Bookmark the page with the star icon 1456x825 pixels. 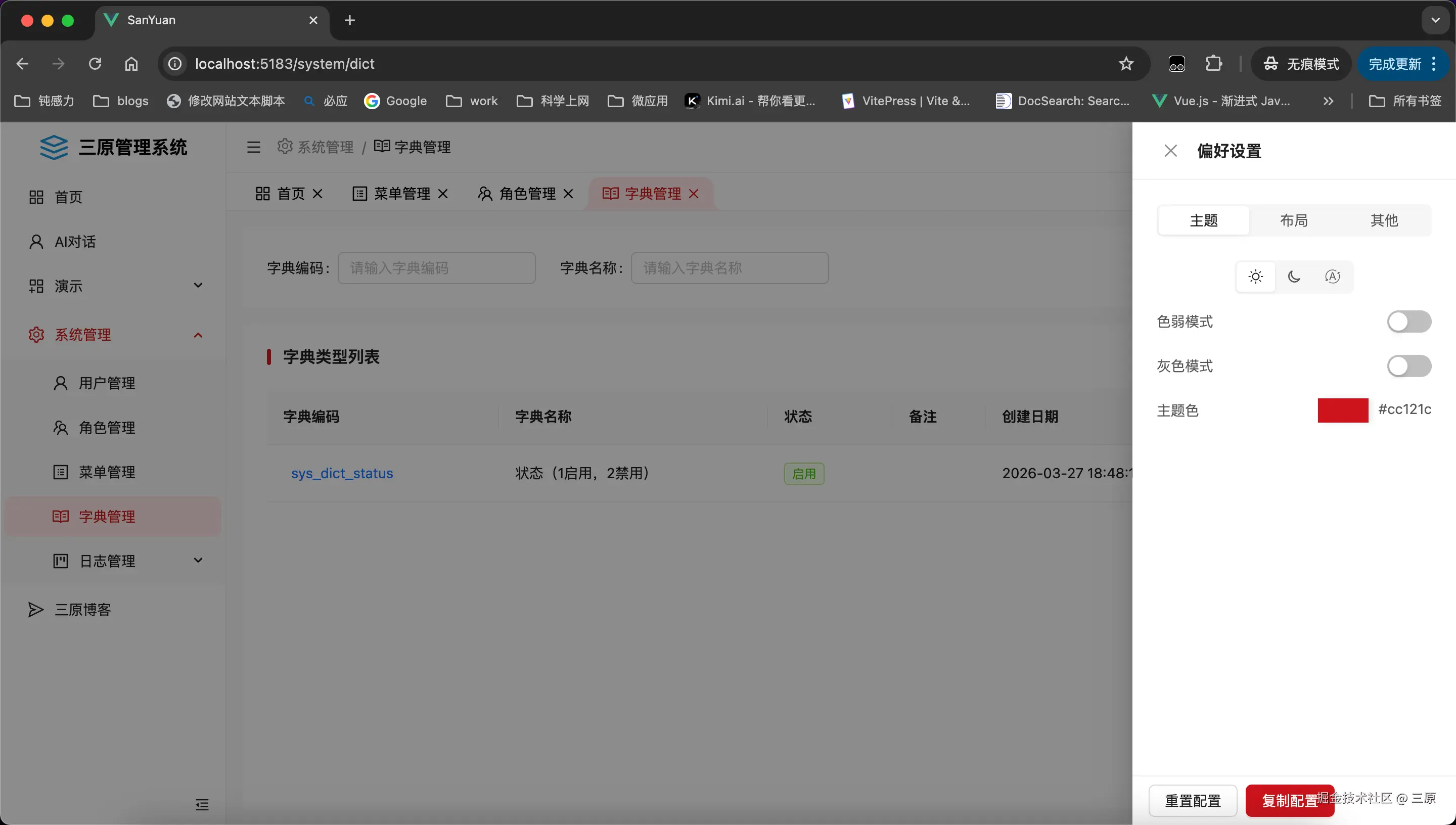click(1126, 64)
